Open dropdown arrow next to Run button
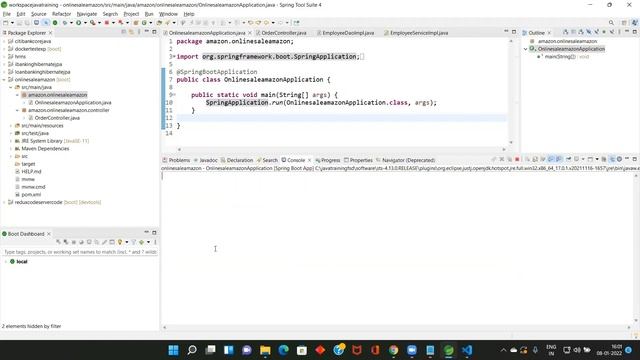 click(x=85, y=22)
